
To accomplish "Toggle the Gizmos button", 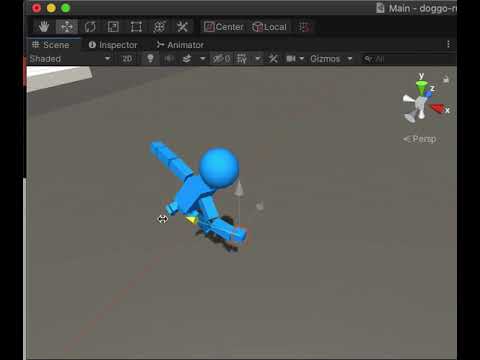I will tap(325, 59).
